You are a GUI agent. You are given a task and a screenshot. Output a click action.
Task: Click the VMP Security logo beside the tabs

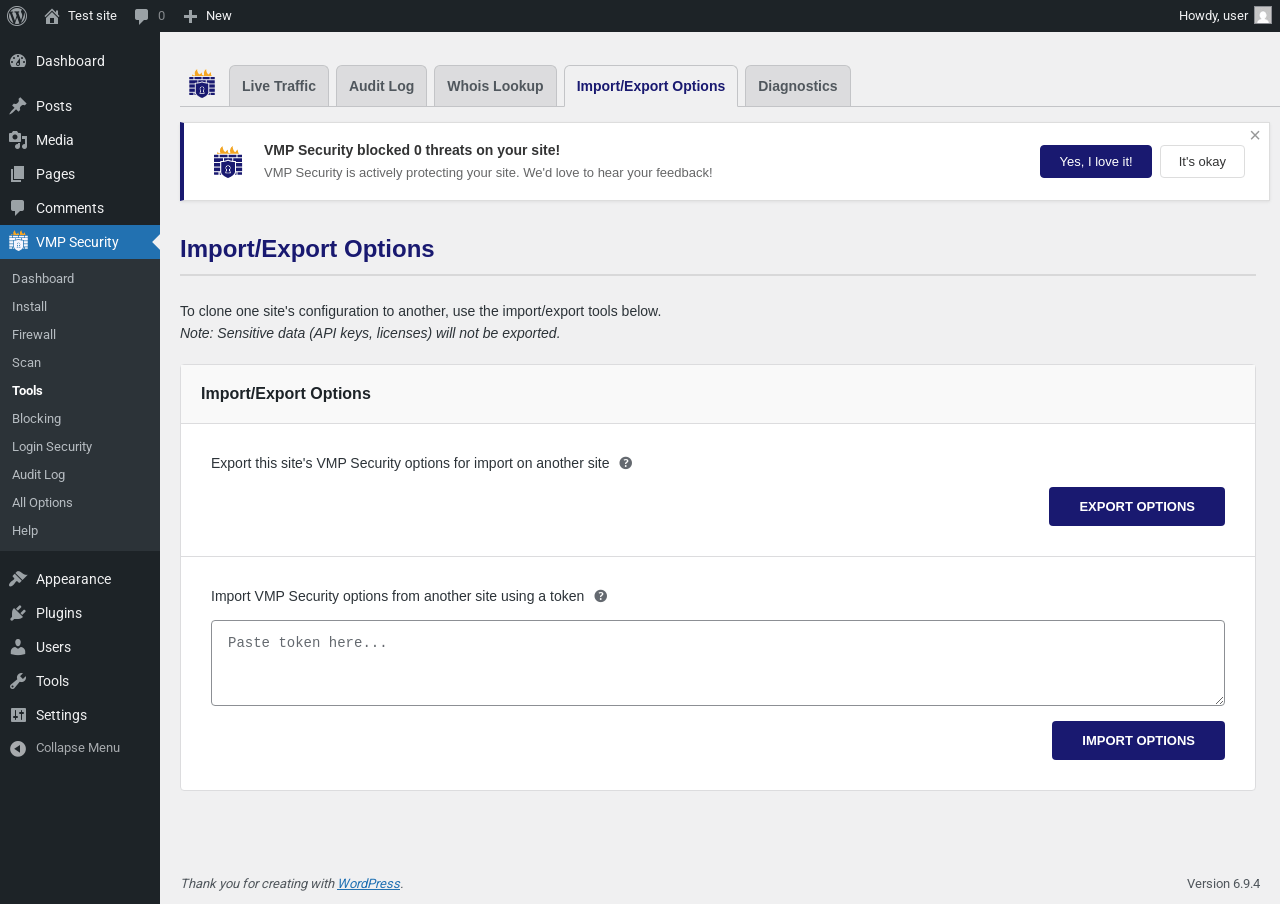point(202,84)
